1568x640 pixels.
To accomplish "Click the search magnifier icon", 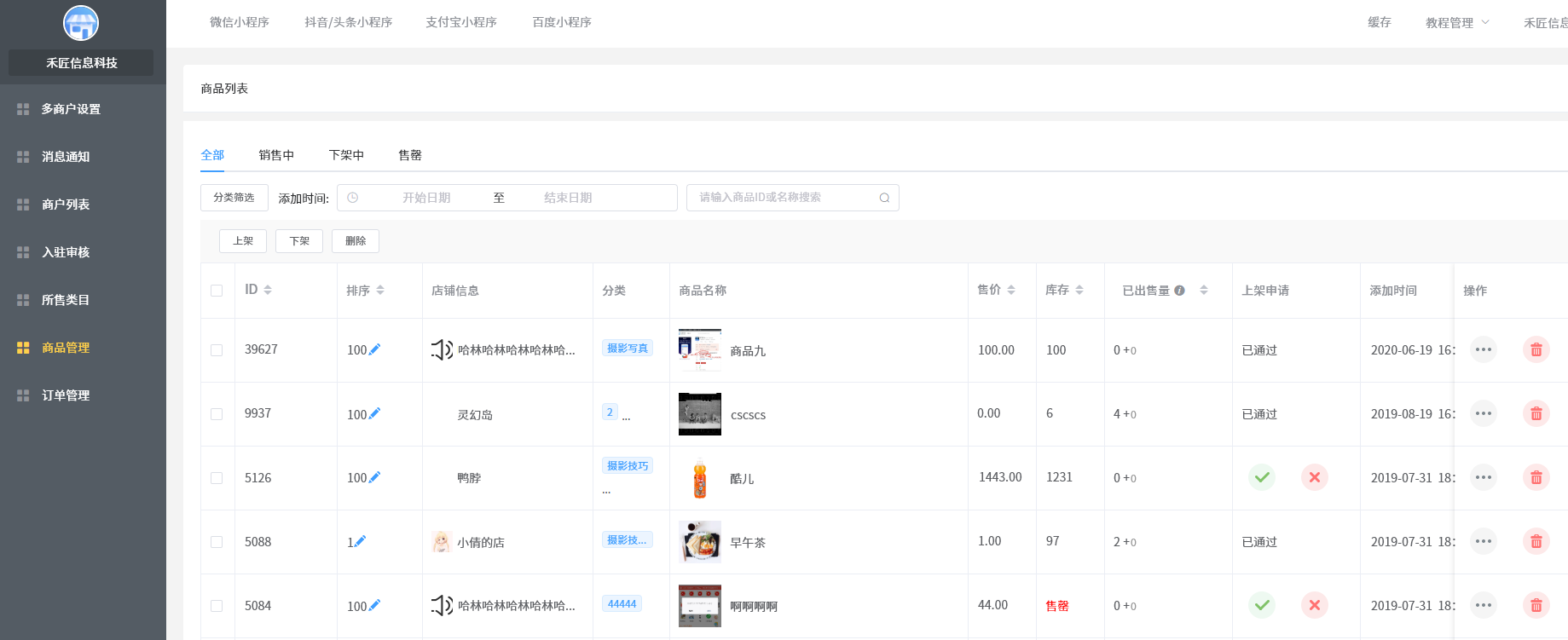I will pos(884,198).
